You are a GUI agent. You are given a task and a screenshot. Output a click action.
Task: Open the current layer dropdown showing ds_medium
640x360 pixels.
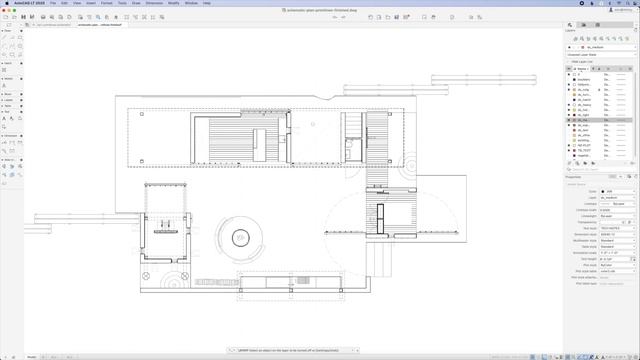[601, 47]
